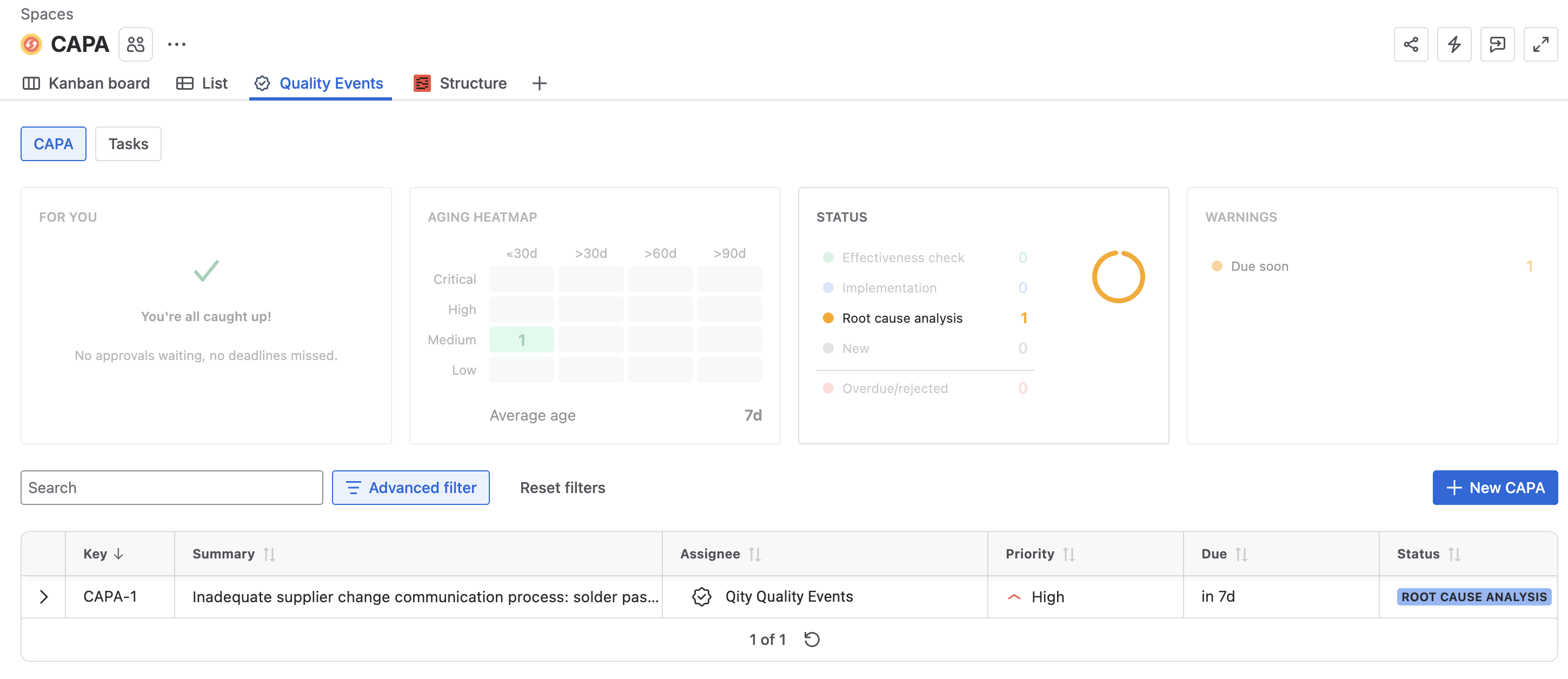Click the feedback speech bubble icon
The image size is (1568, 679).
click(x=1497, y=44)
